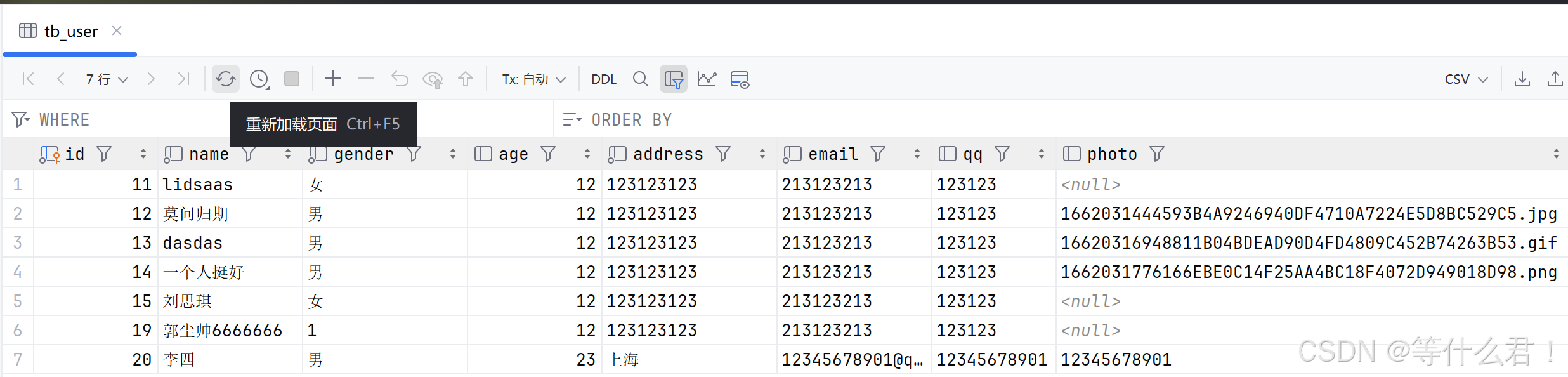
Task: Click filter icon on email column
Action: tap(878, 154)
